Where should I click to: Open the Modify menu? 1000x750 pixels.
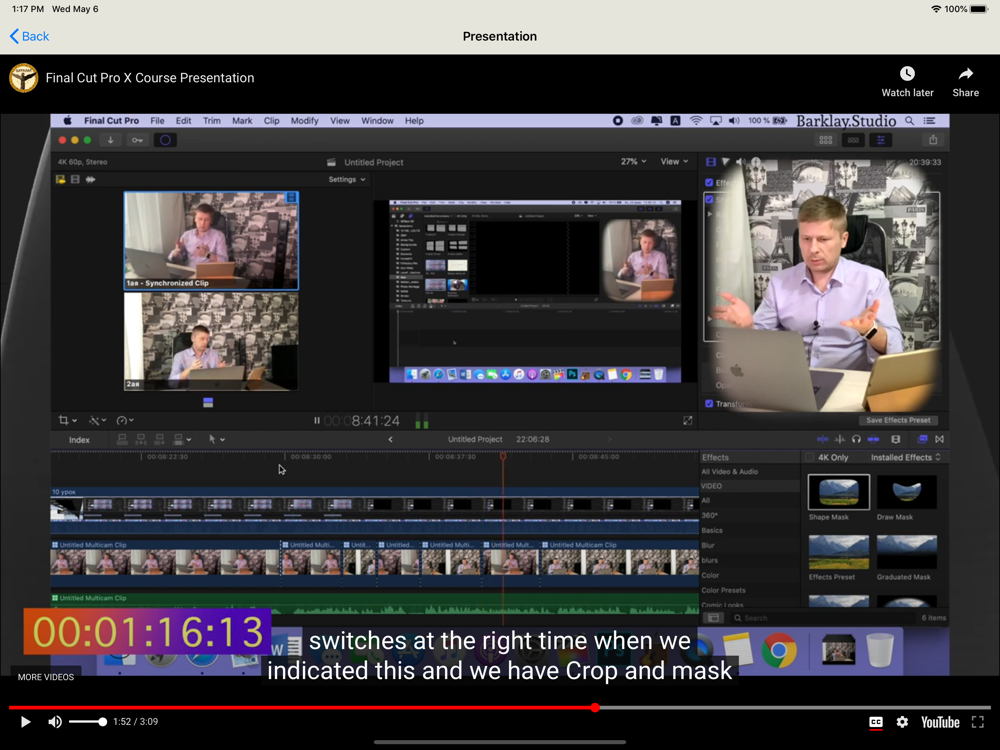[304, 121]
